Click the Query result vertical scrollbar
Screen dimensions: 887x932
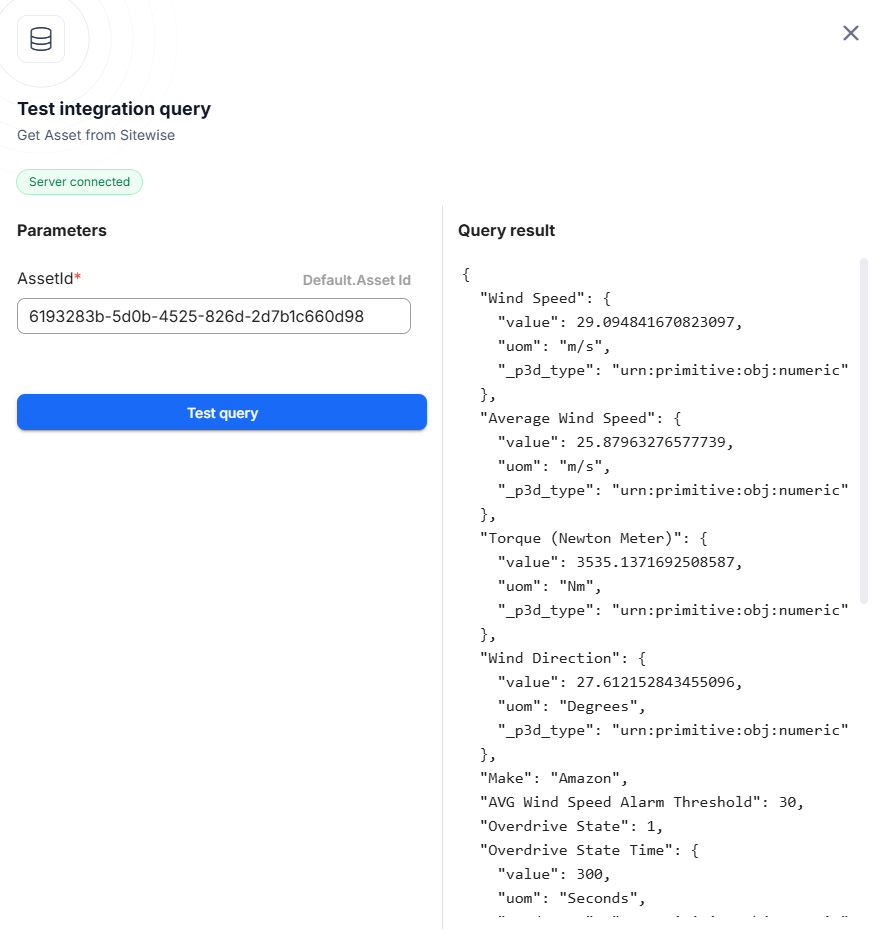[864, 430]
